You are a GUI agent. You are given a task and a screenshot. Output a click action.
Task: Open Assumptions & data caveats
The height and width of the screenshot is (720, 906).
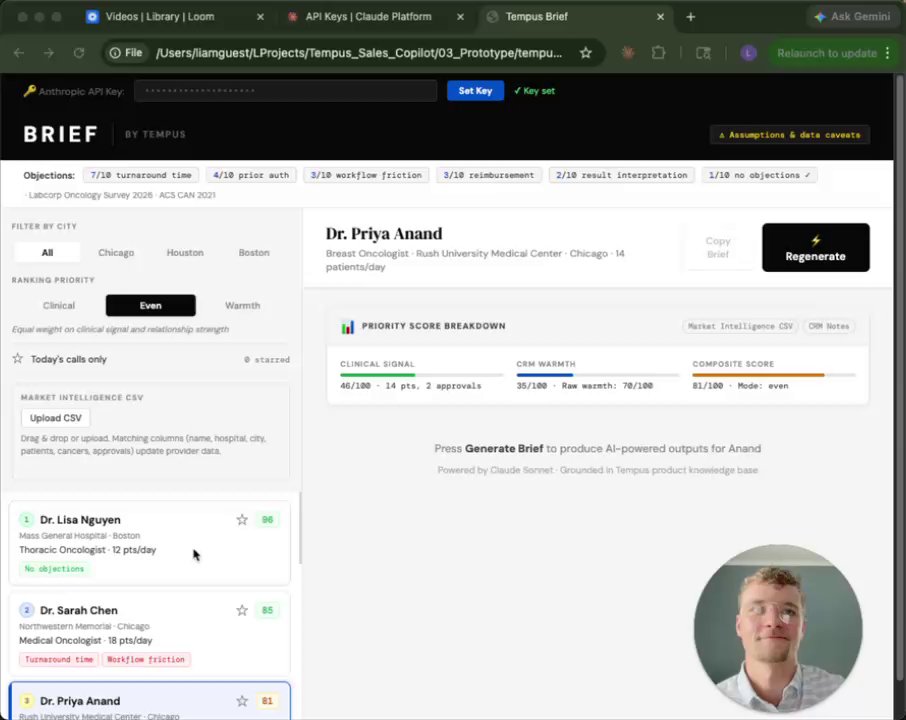pos(789,135)
